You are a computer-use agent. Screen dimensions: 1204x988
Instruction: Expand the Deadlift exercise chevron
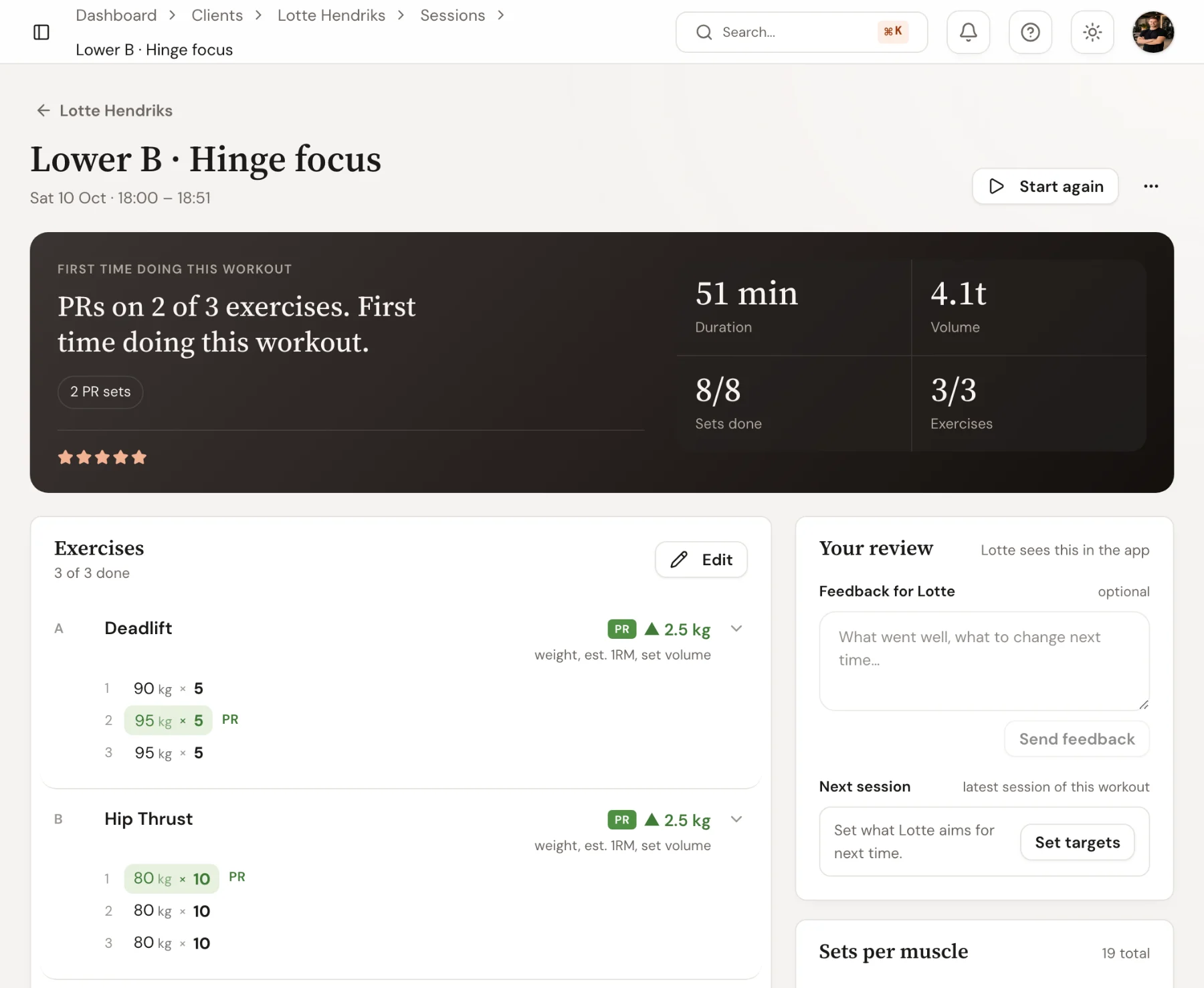click(x=736, y=628)
